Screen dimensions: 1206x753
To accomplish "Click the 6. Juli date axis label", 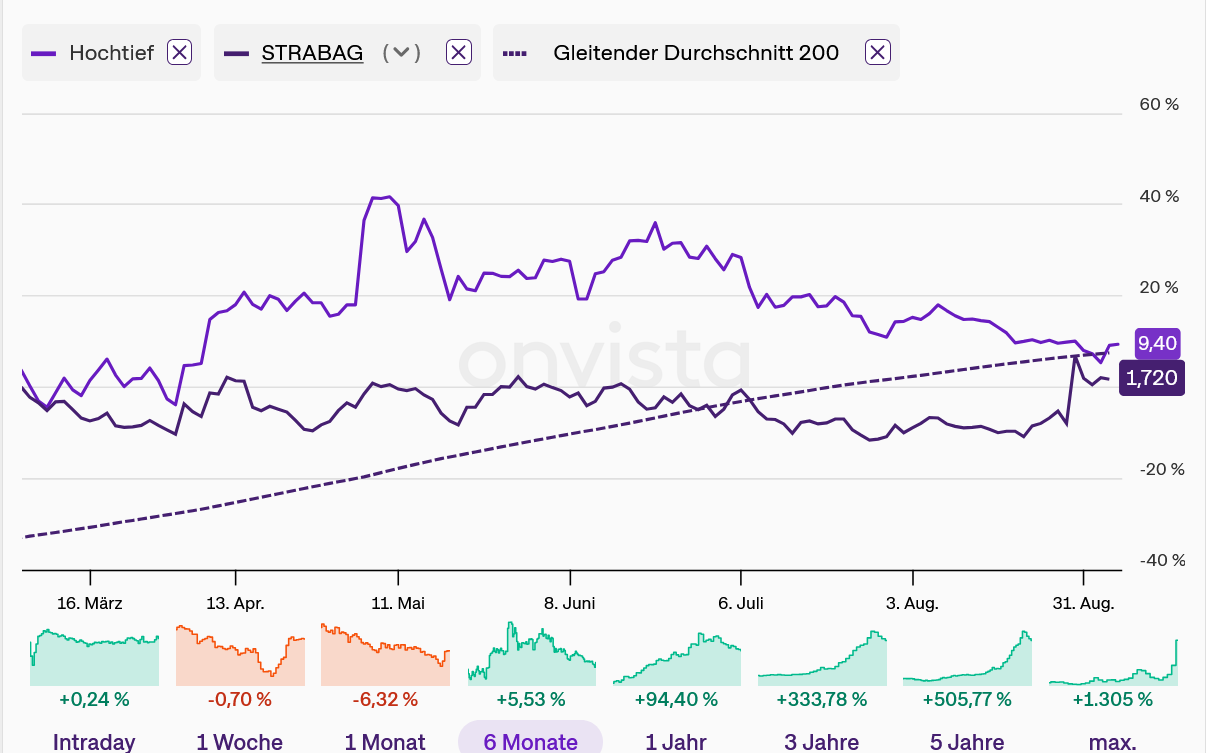I will coord(741,603).
